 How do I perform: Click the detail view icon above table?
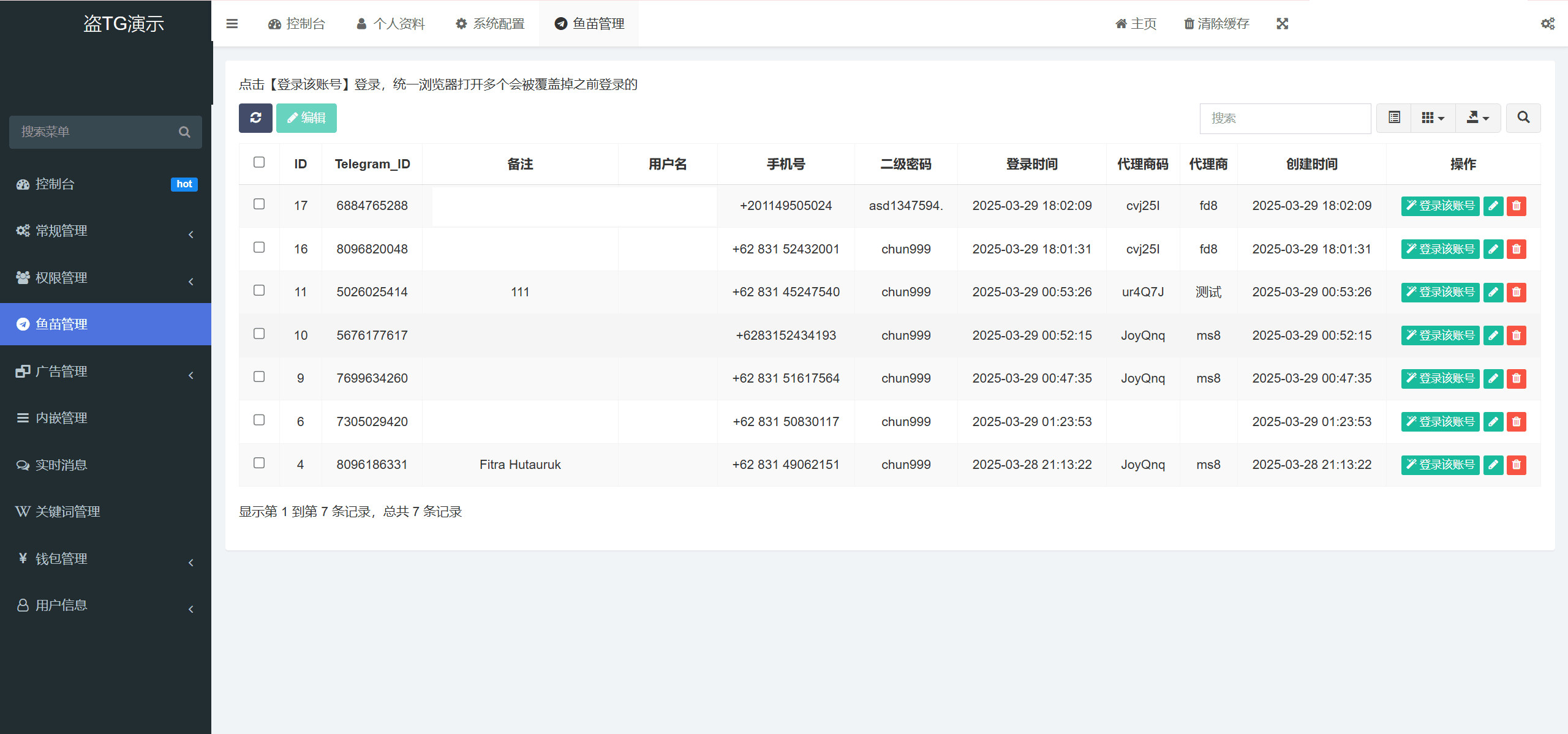point(1393,118)
